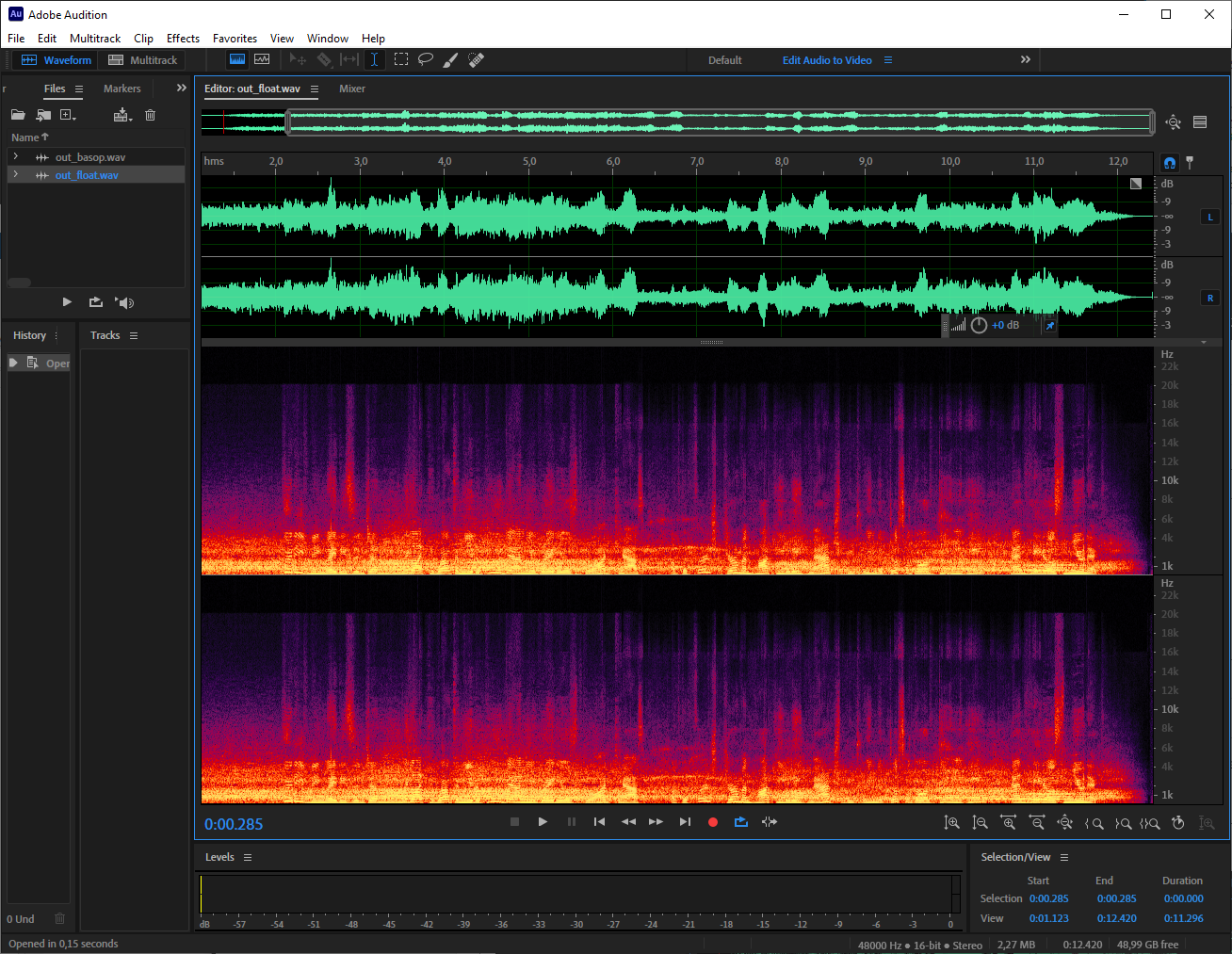The image size is (1232, 954).
Task: Switch to Multitrack view
Action: 143,60
